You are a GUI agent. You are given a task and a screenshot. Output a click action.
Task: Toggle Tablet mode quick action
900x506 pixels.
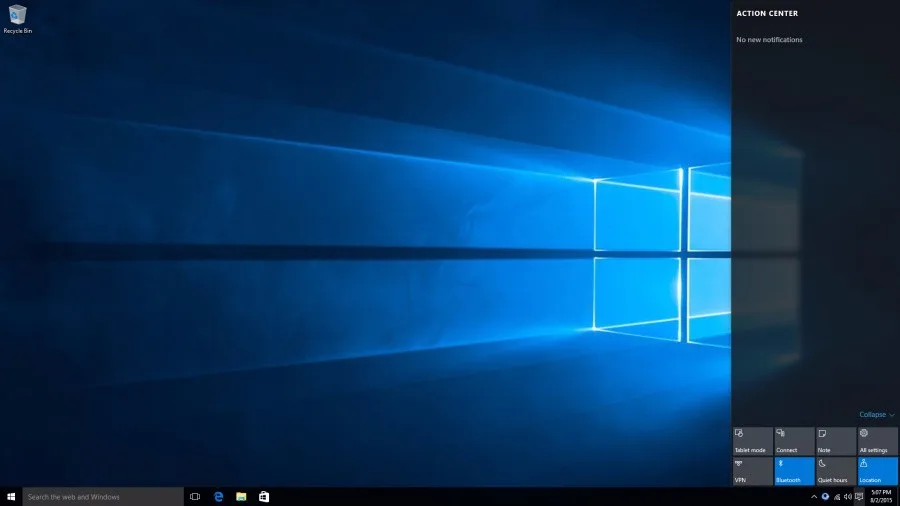[752, 441]
